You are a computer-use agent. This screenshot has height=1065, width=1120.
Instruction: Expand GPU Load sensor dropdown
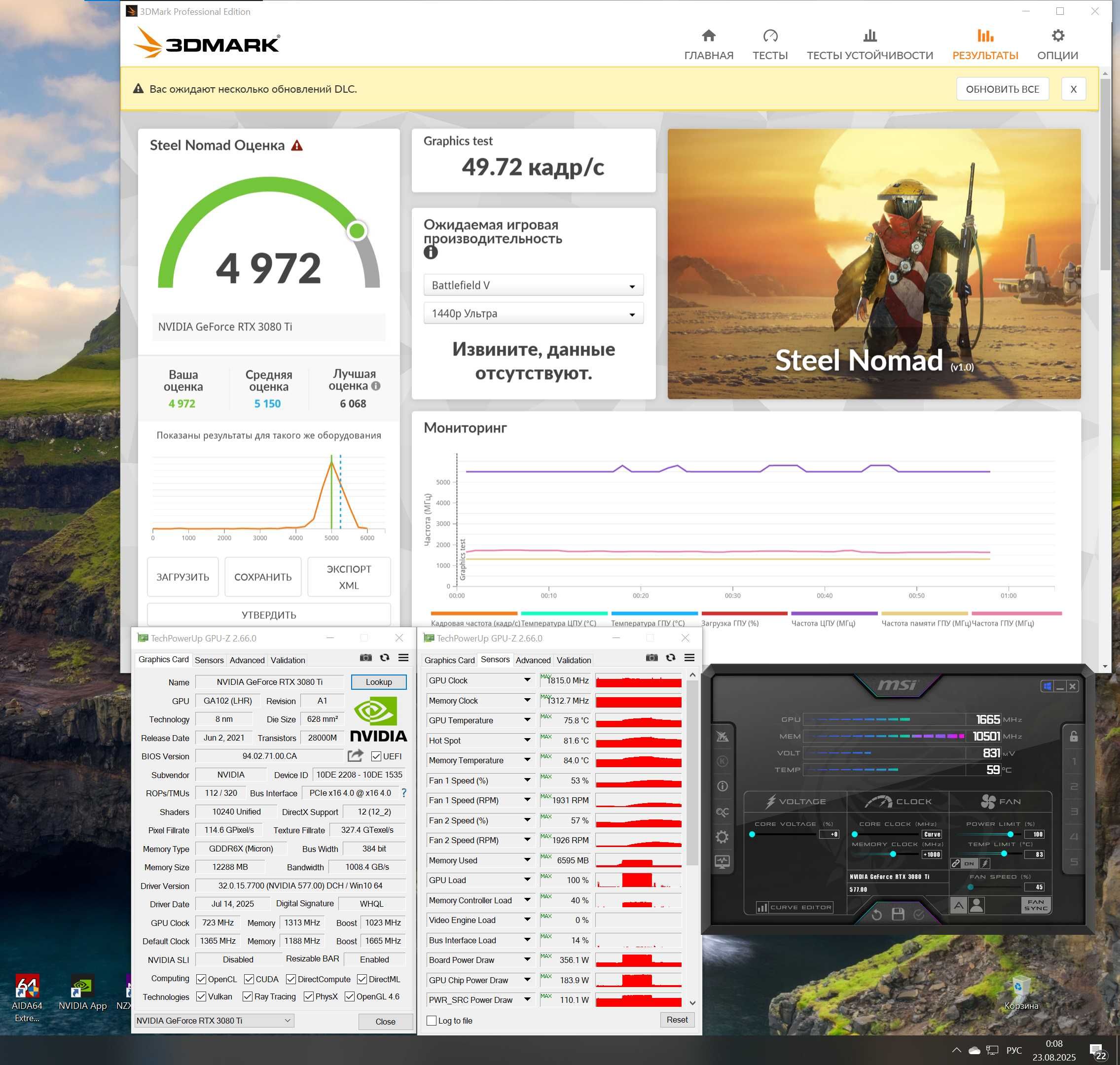527,880
